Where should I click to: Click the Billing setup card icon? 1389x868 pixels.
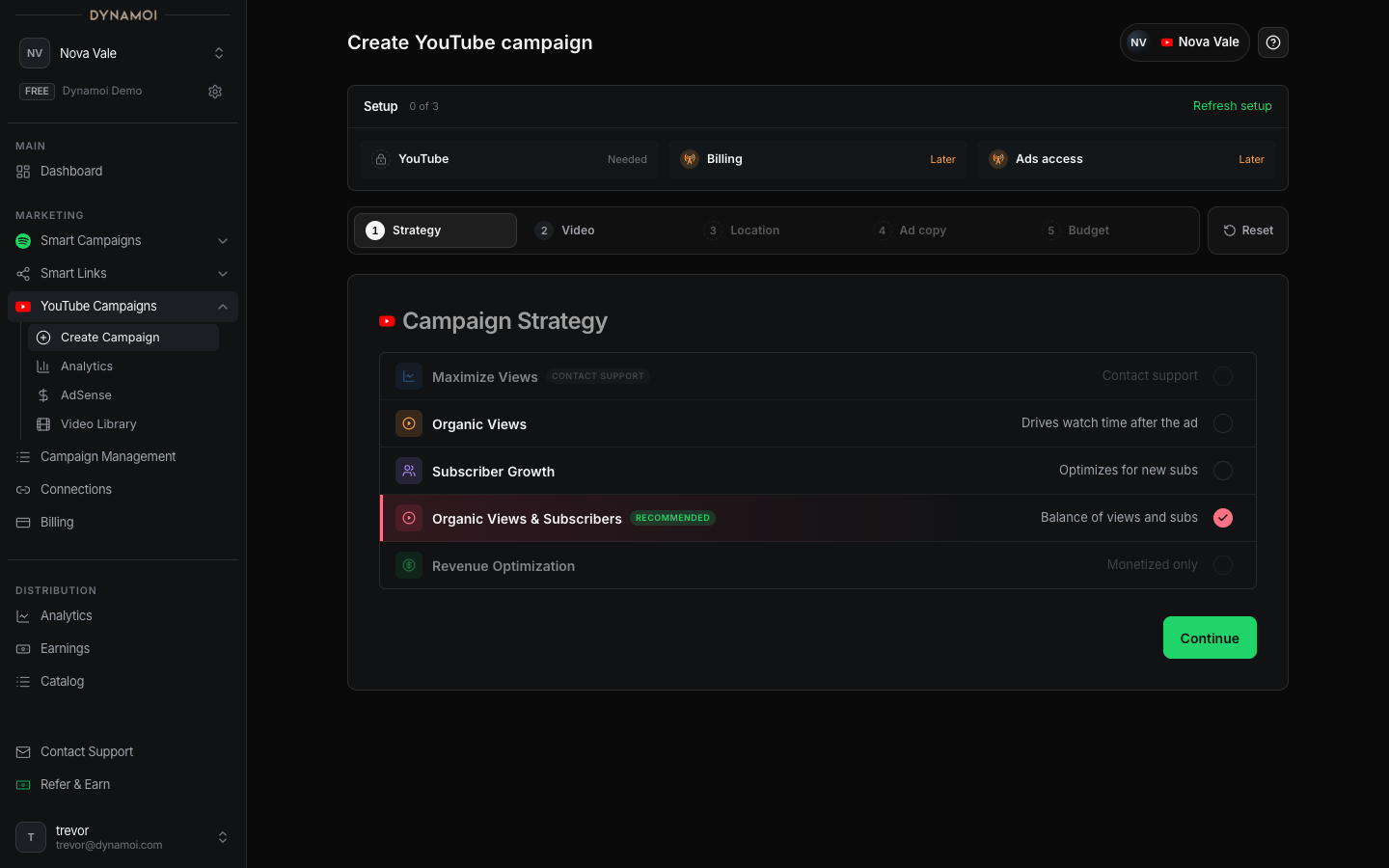pos(690,159)
